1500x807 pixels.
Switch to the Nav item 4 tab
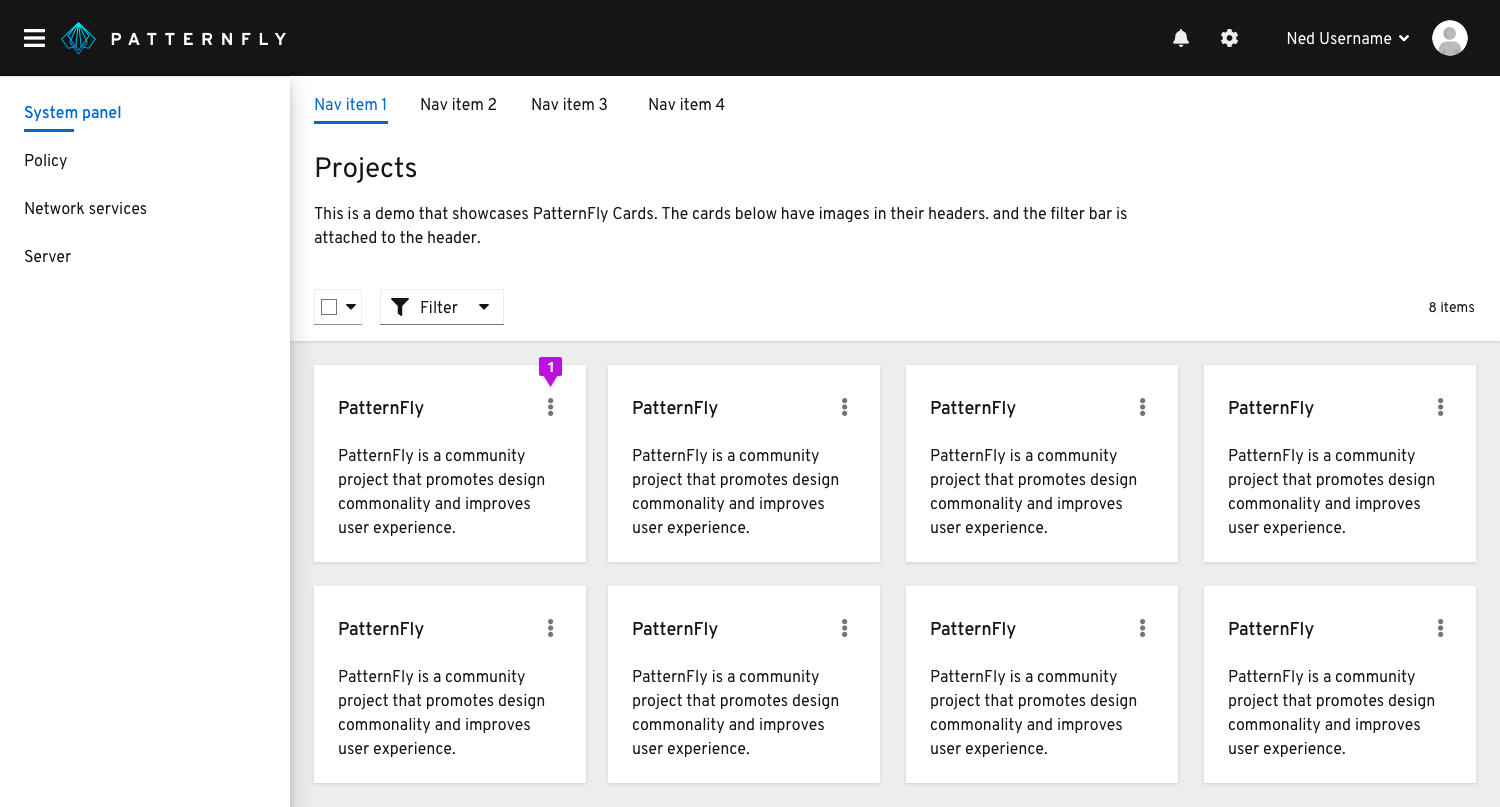click(x=687, y=105)
